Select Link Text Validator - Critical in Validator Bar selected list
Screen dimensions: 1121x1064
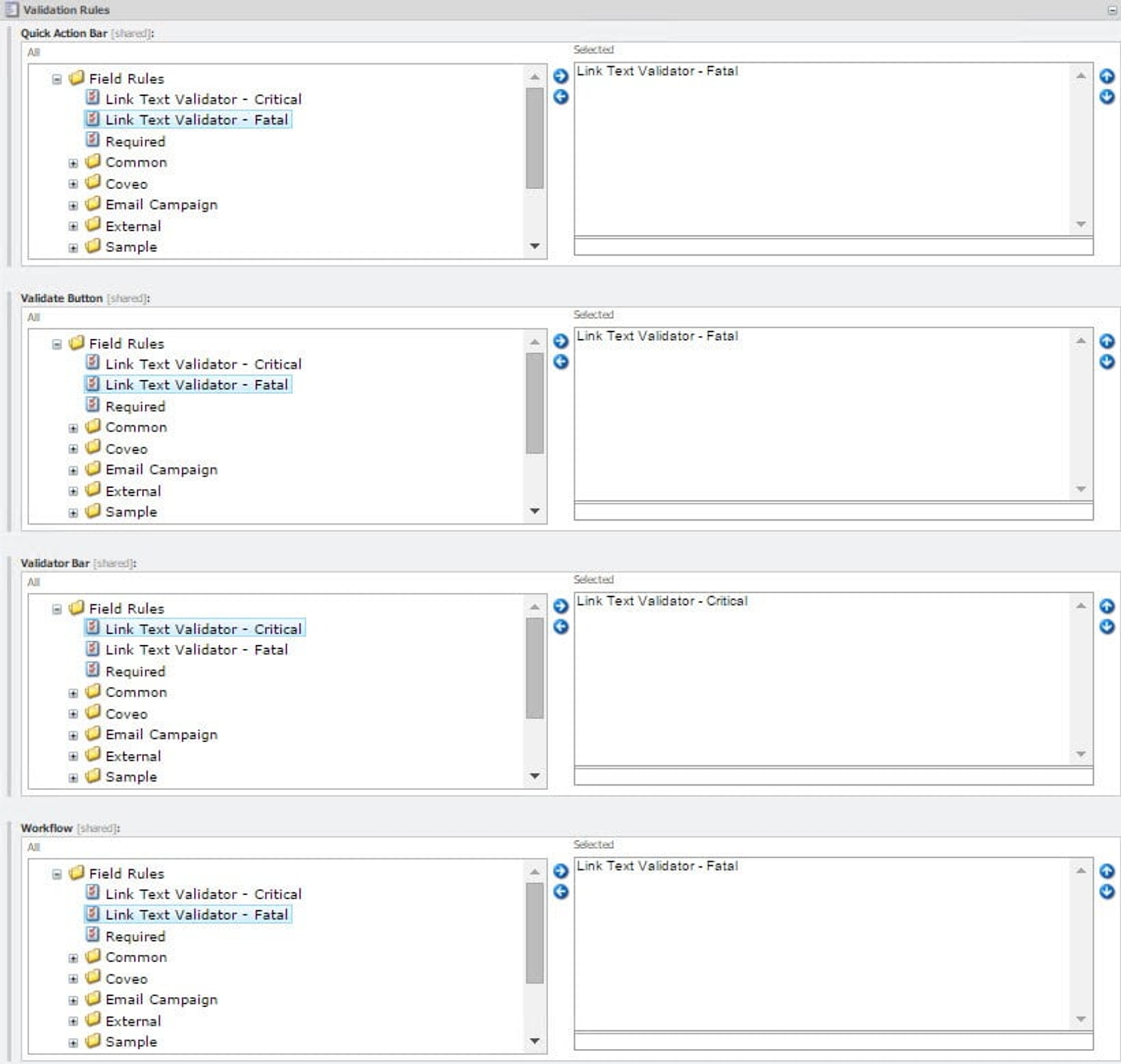click(x=662, y=601)
